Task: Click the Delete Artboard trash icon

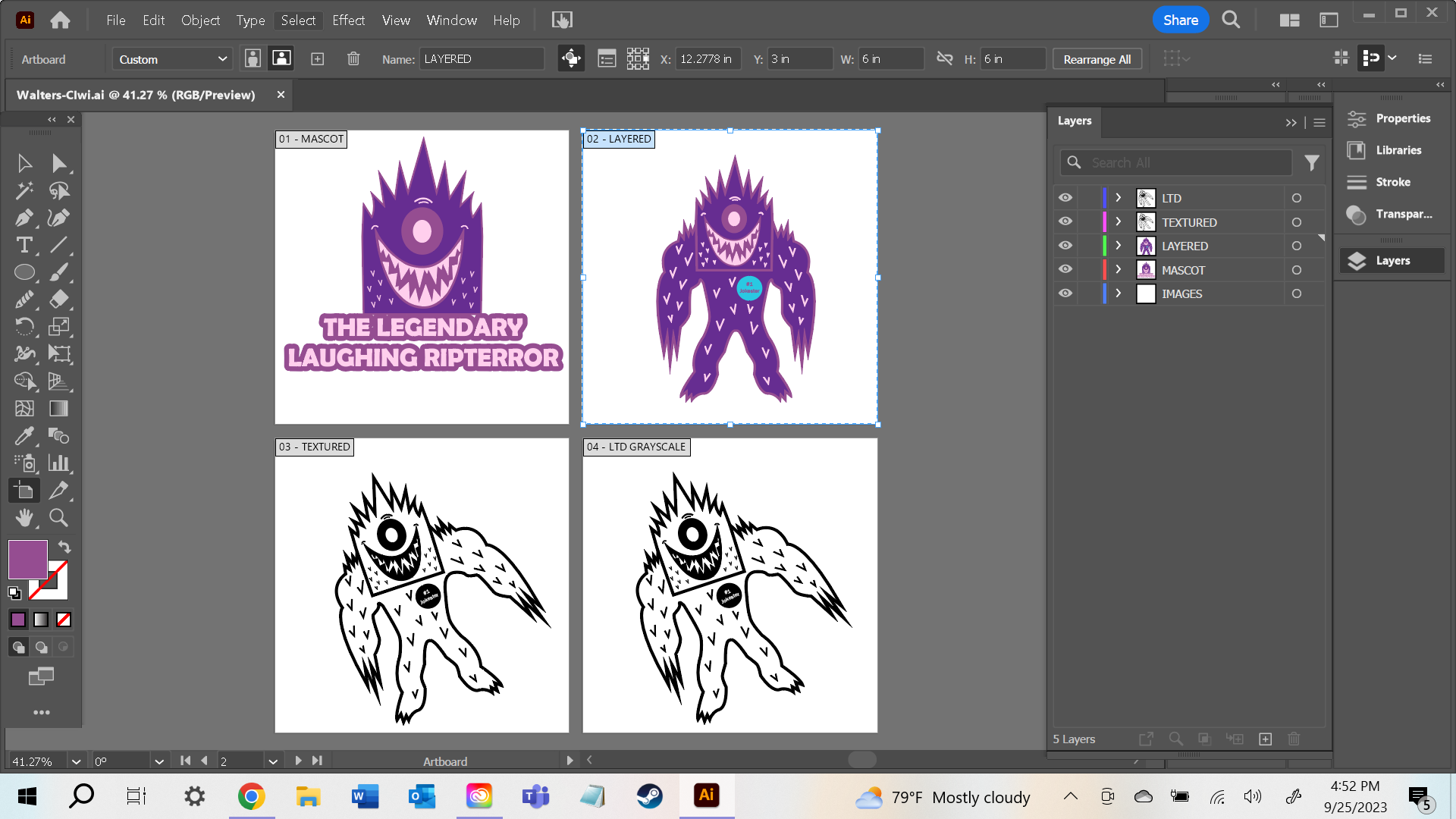Action: [353, 58]
